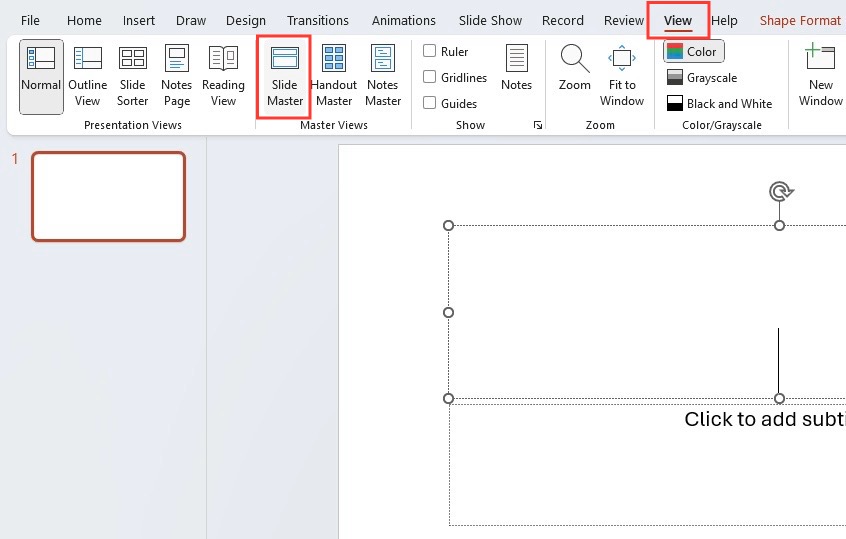Screen dimensions: 846x539
Task: Select Color display mode
Action: [x=693, y=52]
